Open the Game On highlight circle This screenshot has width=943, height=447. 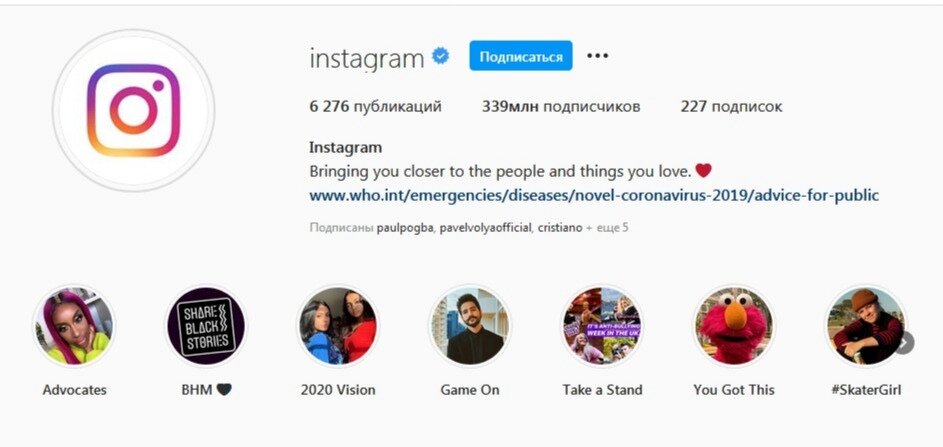click(470, 326)
